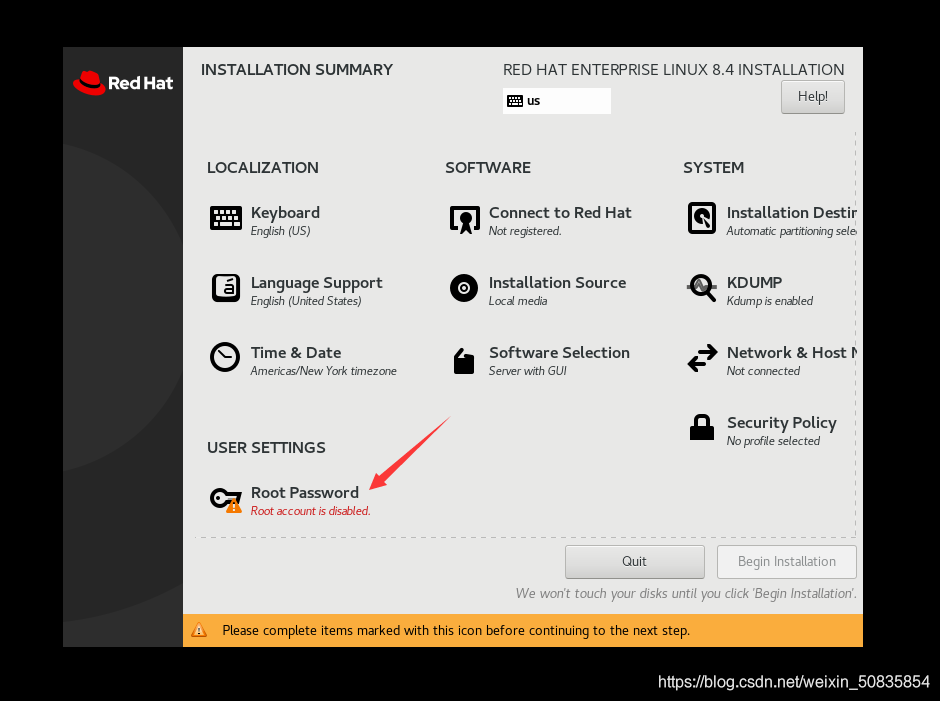Click the Software Selection package icon
The width and height of the screenshot is (940, 701).
(464, 361)
